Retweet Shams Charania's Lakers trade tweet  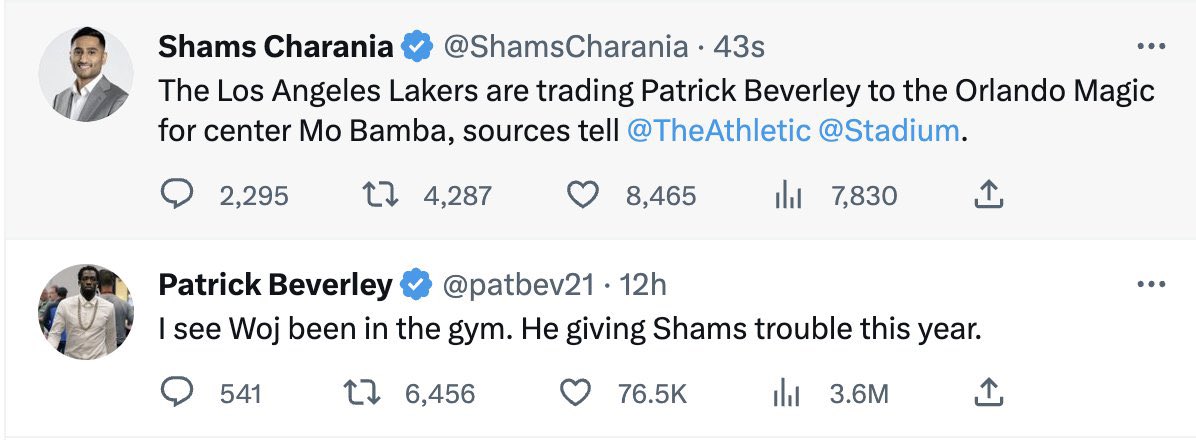(x=380, y=195)
